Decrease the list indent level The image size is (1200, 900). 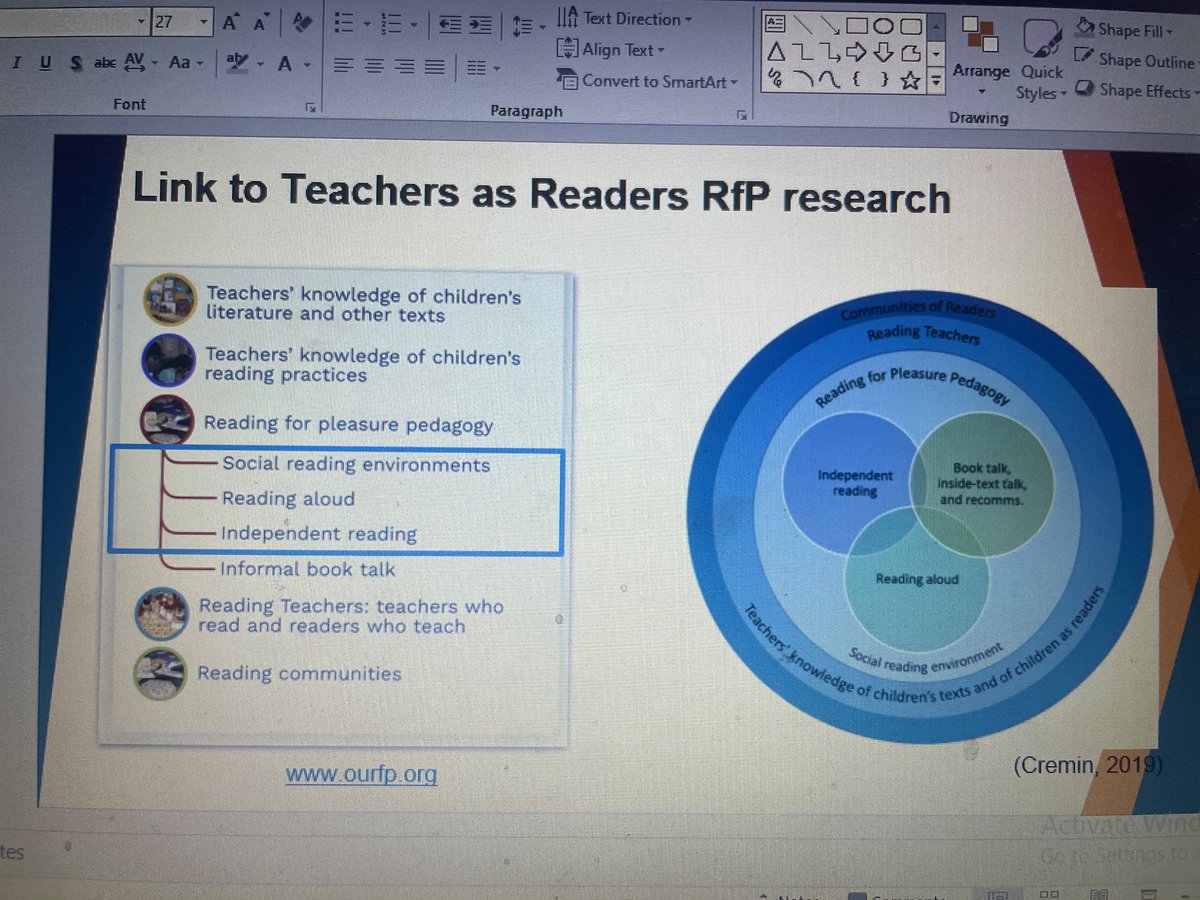tap(452, 24)
